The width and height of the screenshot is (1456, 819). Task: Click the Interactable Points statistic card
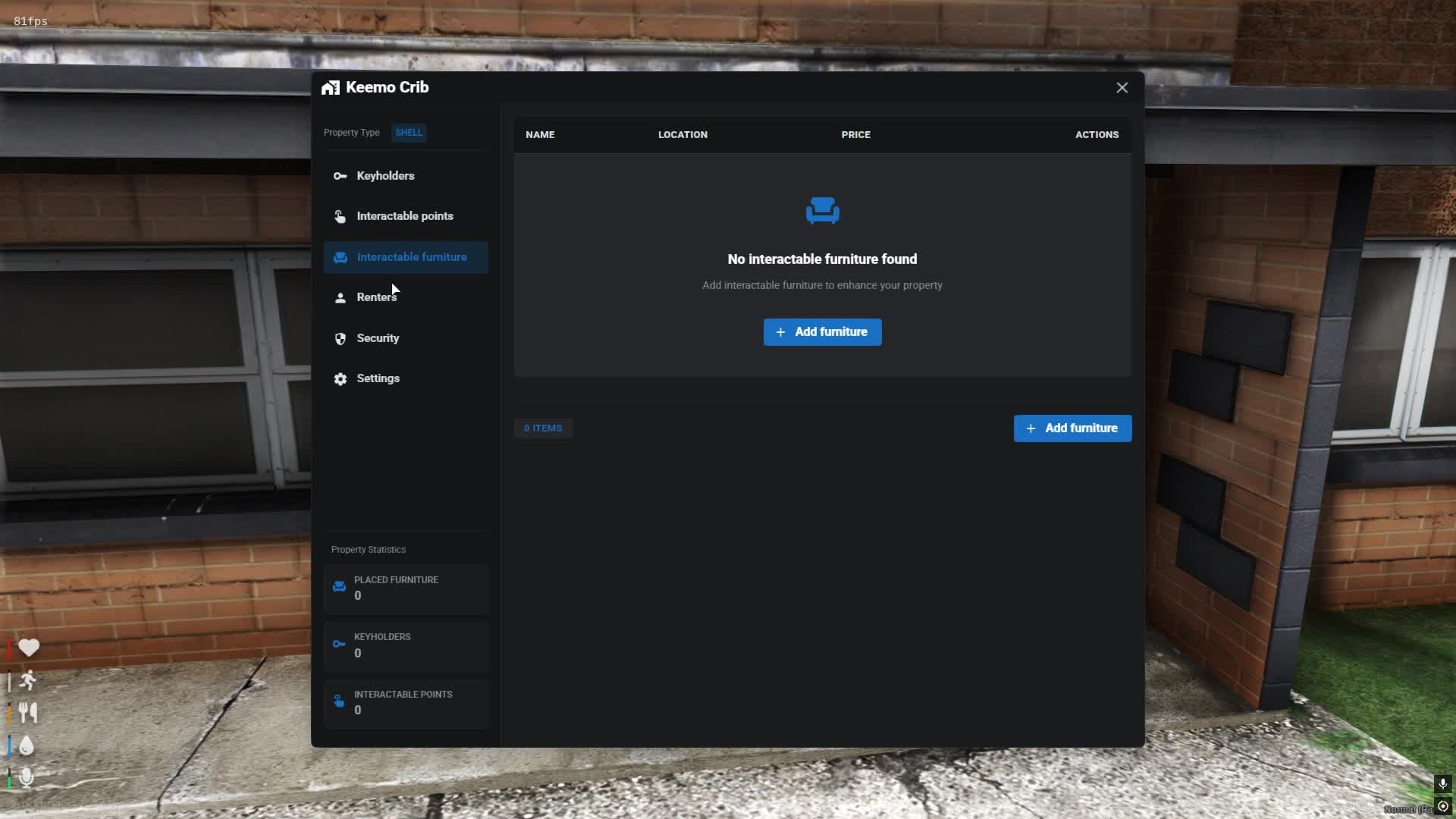(406, 703)
